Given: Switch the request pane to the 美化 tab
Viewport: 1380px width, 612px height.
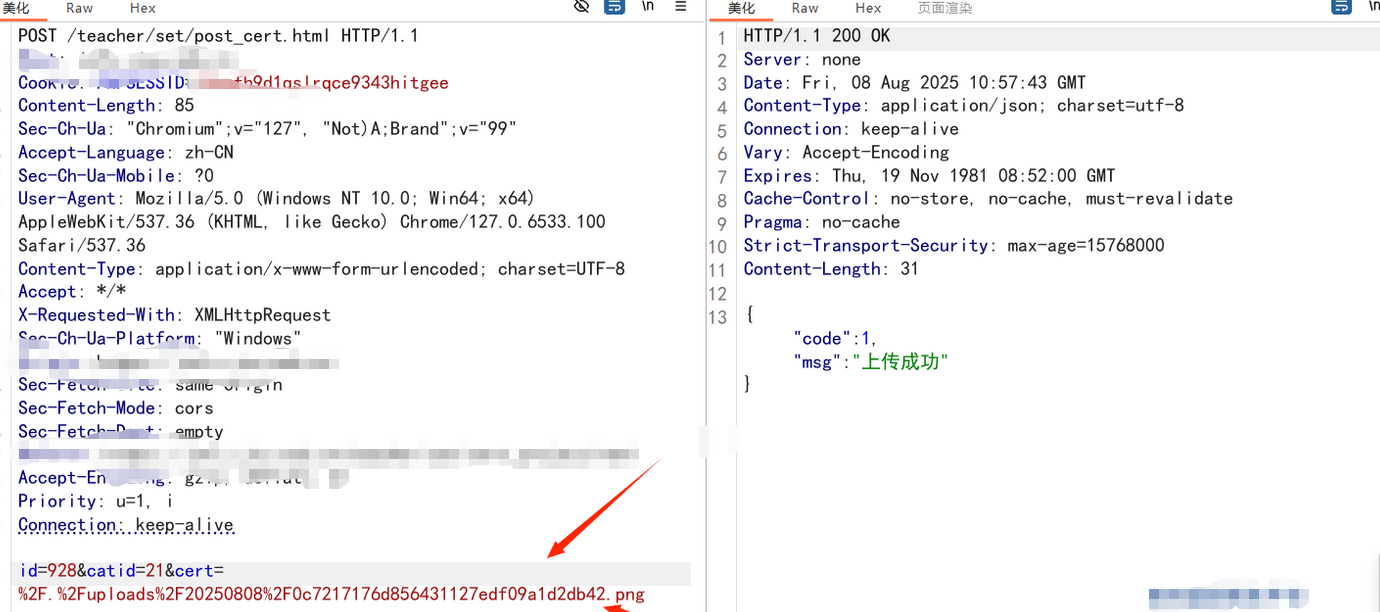Looking at the screenshot, I should point(16,8).
